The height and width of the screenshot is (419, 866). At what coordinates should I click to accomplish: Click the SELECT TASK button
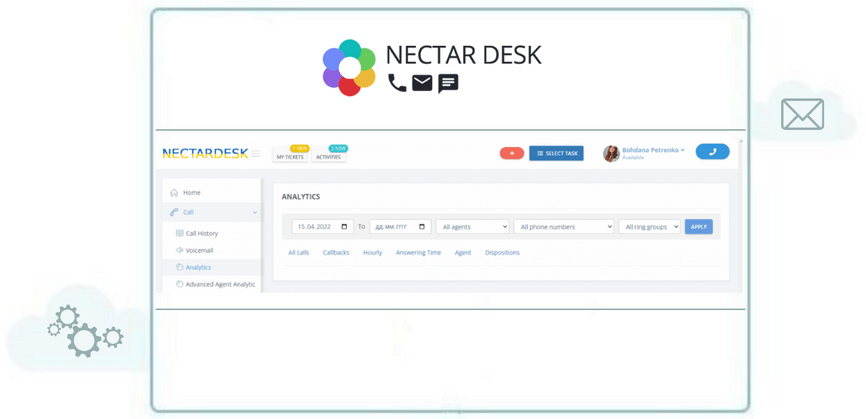point(556,153)
